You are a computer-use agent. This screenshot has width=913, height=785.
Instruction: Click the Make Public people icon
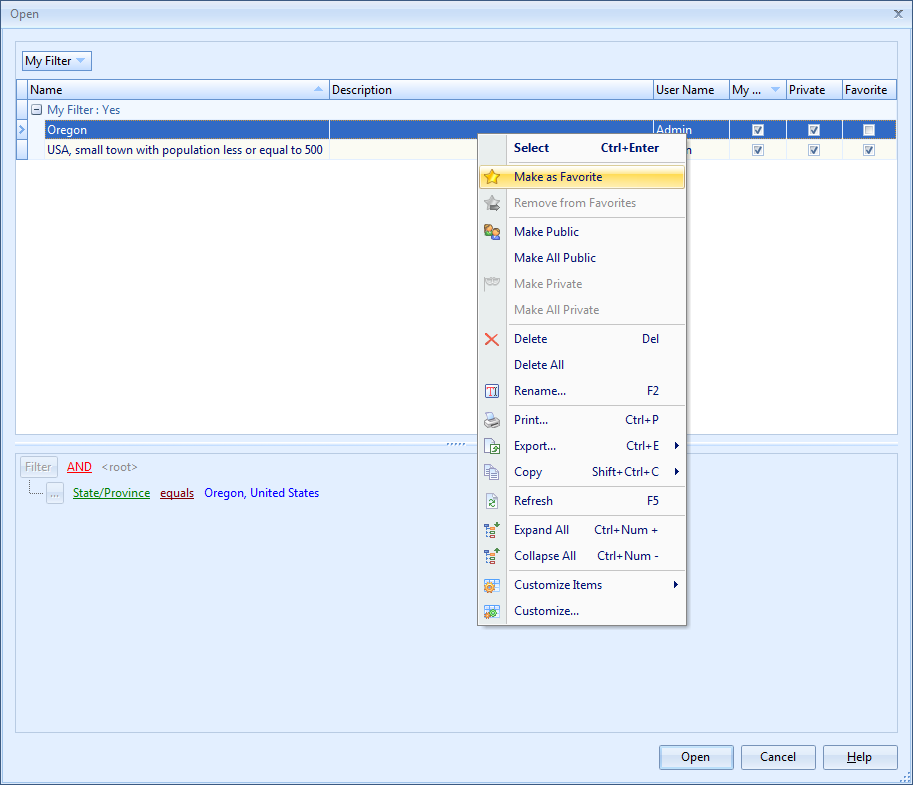pyautogui.click(x=492, y=232)
